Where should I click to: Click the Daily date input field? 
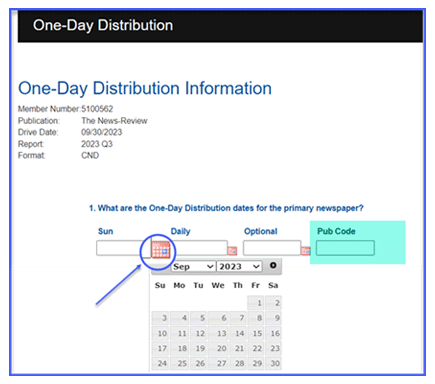(x=200, y=248)
